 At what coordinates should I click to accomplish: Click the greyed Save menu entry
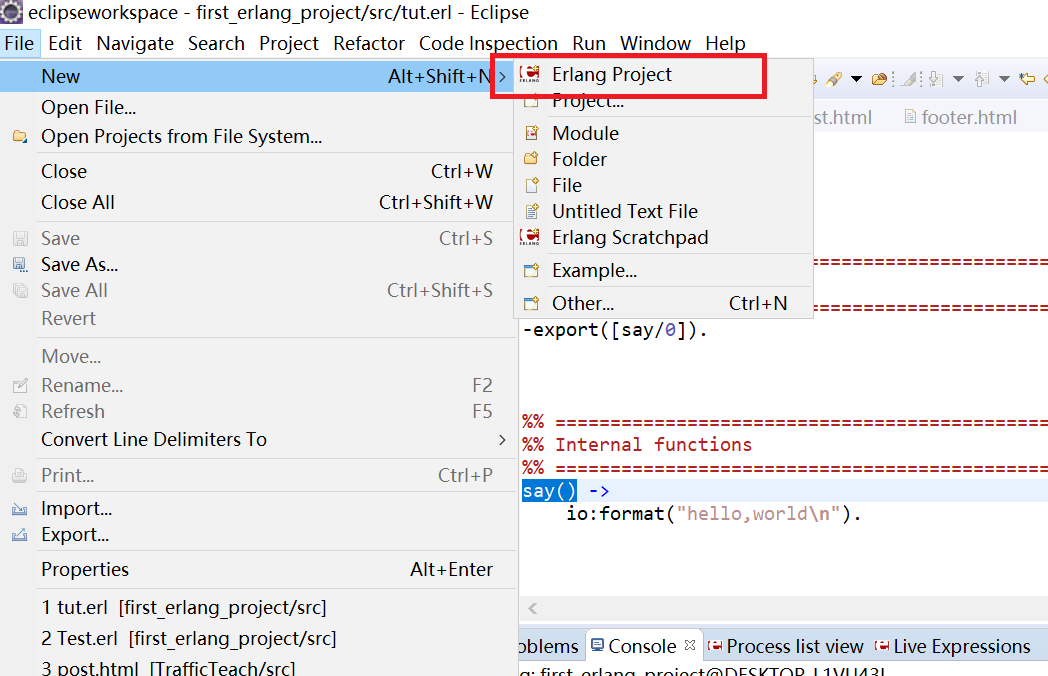(258, 238)
